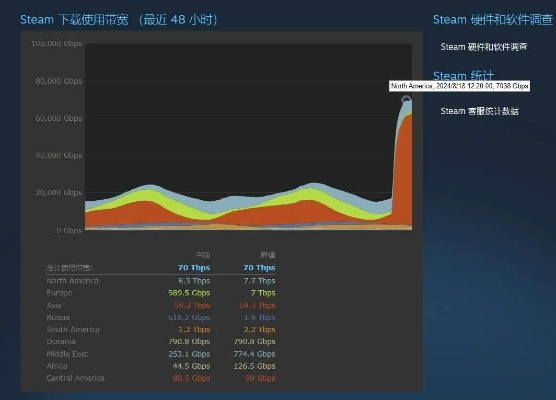The width and height of the screenshot is (556, 400).
Task: Click the Steam 下载使用带宽 title
Action: [x=118, y=20]
